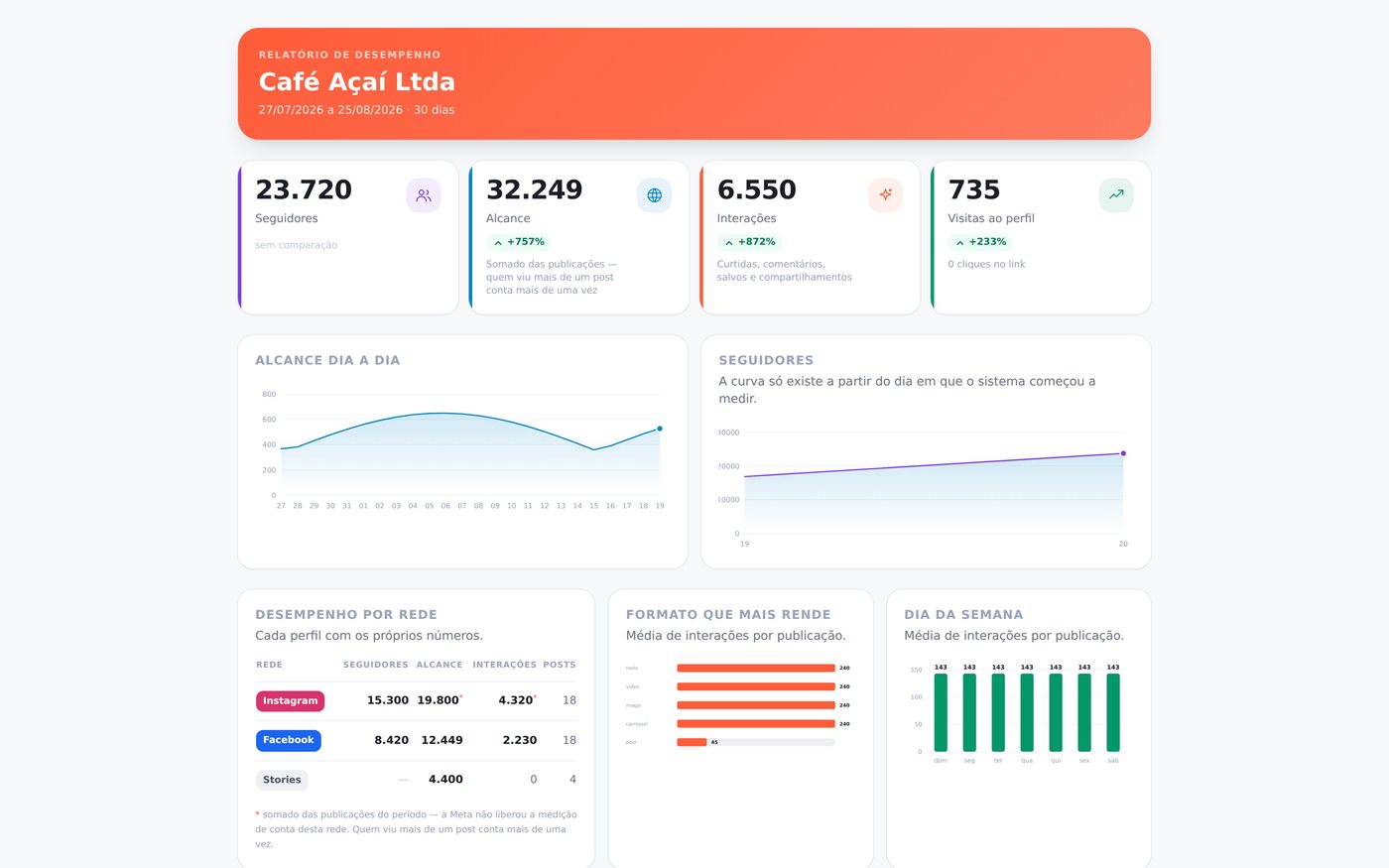Image resolution: width=1389 pixels, height=868 pixels.
Task: Click the carrossel bar in format chart
Action: pyautogui.click(x=756, y=724)
